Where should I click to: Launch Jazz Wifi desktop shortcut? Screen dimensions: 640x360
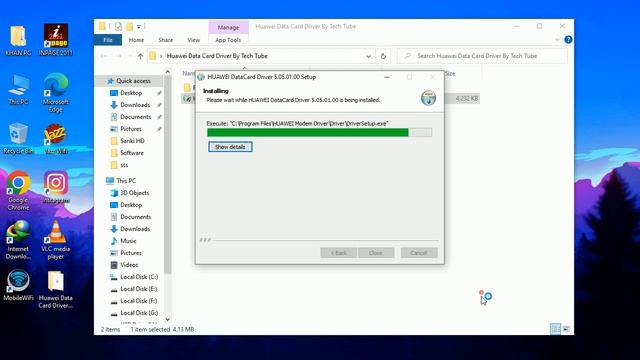pyautogui.click(x=56, y=139)
